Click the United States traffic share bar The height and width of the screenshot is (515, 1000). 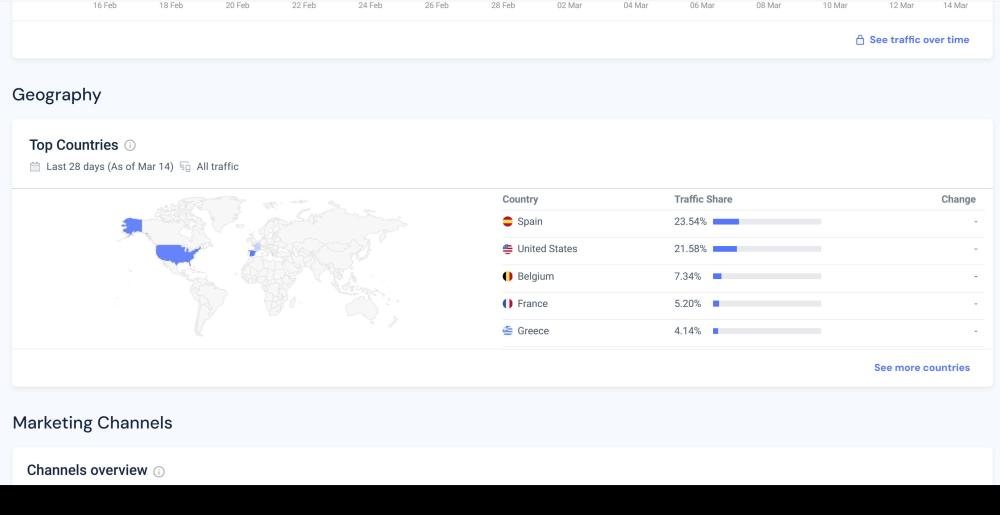[767, 249]
